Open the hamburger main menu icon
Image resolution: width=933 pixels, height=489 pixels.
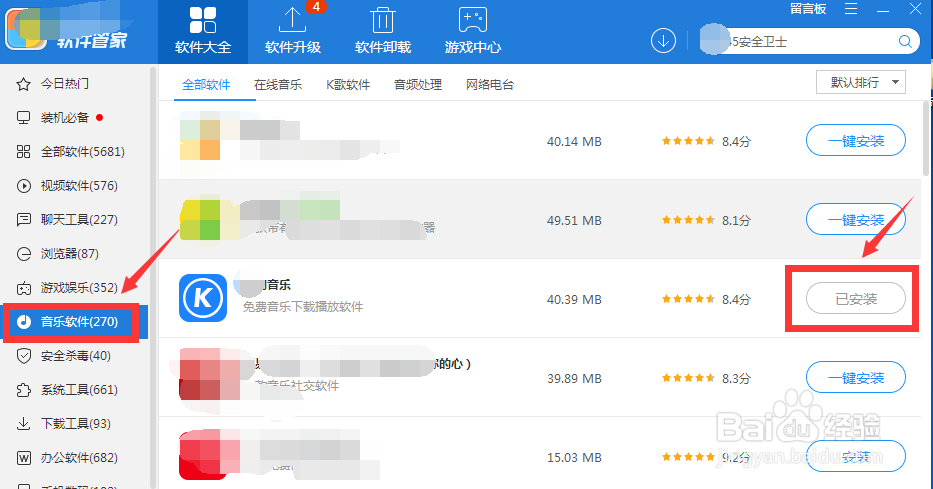(851, 9)
